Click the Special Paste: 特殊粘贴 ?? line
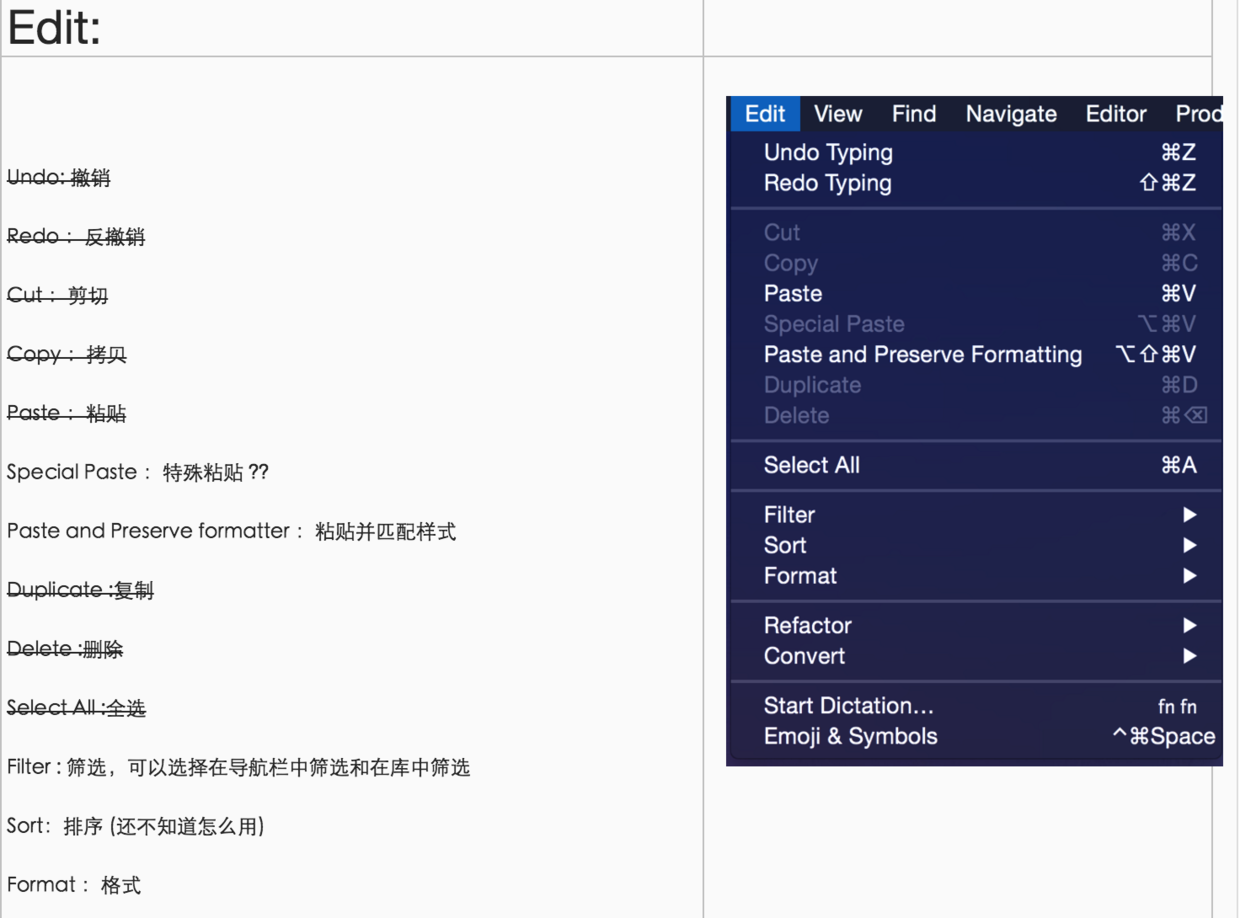 (138, 472)
